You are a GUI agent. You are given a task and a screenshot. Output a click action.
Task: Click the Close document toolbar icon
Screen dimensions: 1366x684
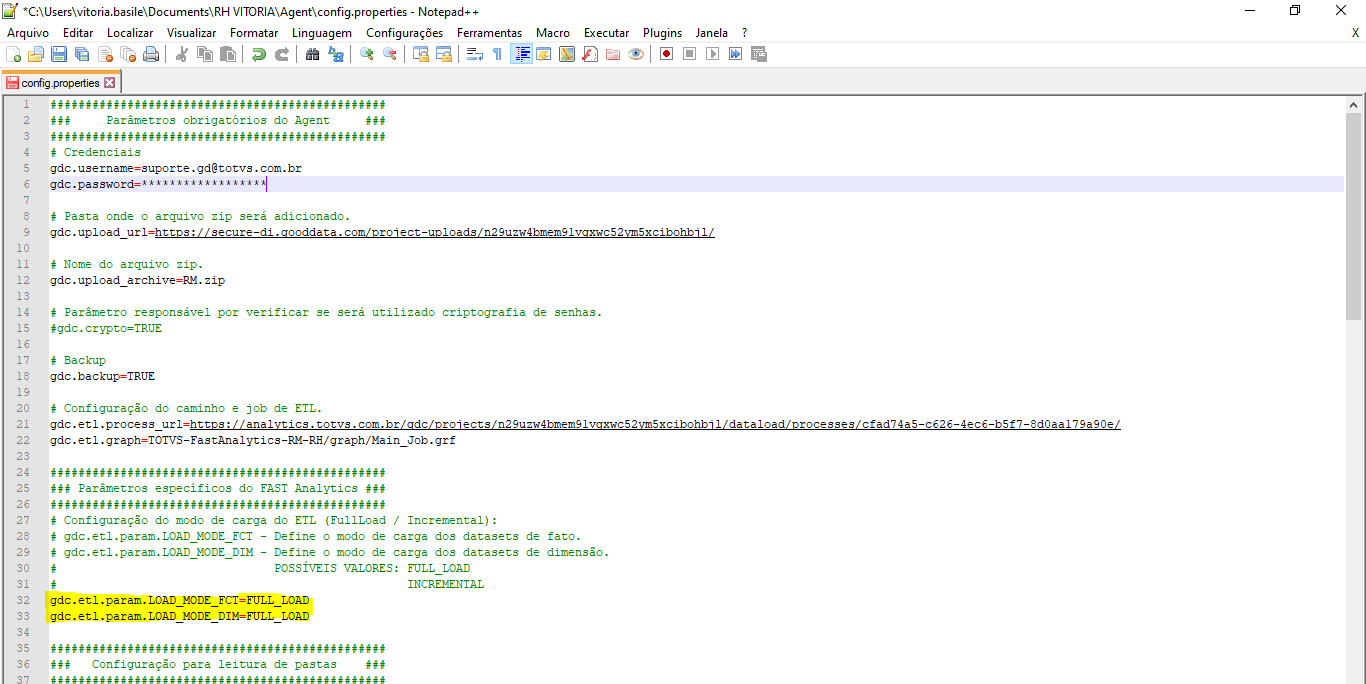pyautogui.click(x=105, y=54)
